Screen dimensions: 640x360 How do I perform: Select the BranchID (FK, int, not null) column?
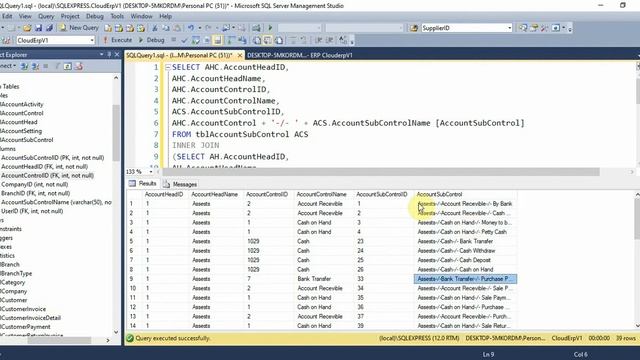36,193
